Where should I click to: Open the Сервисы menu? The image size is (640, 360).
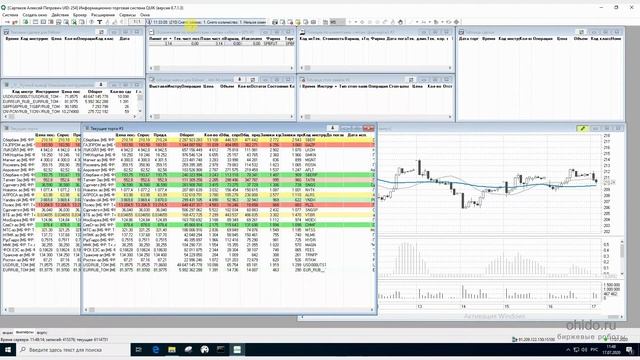127,15
